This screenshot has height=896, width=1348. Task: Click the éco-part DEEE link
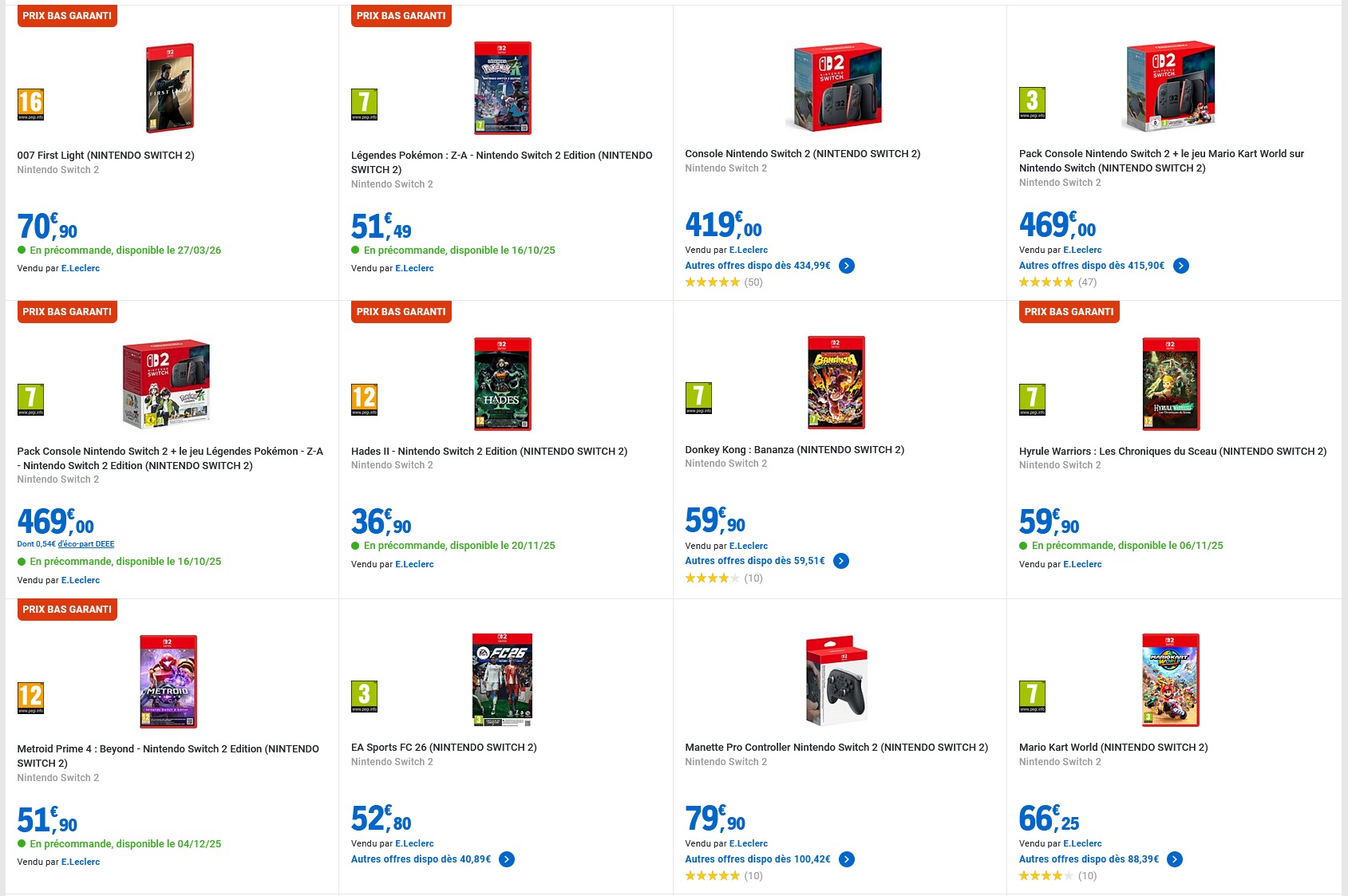(86, 544)
